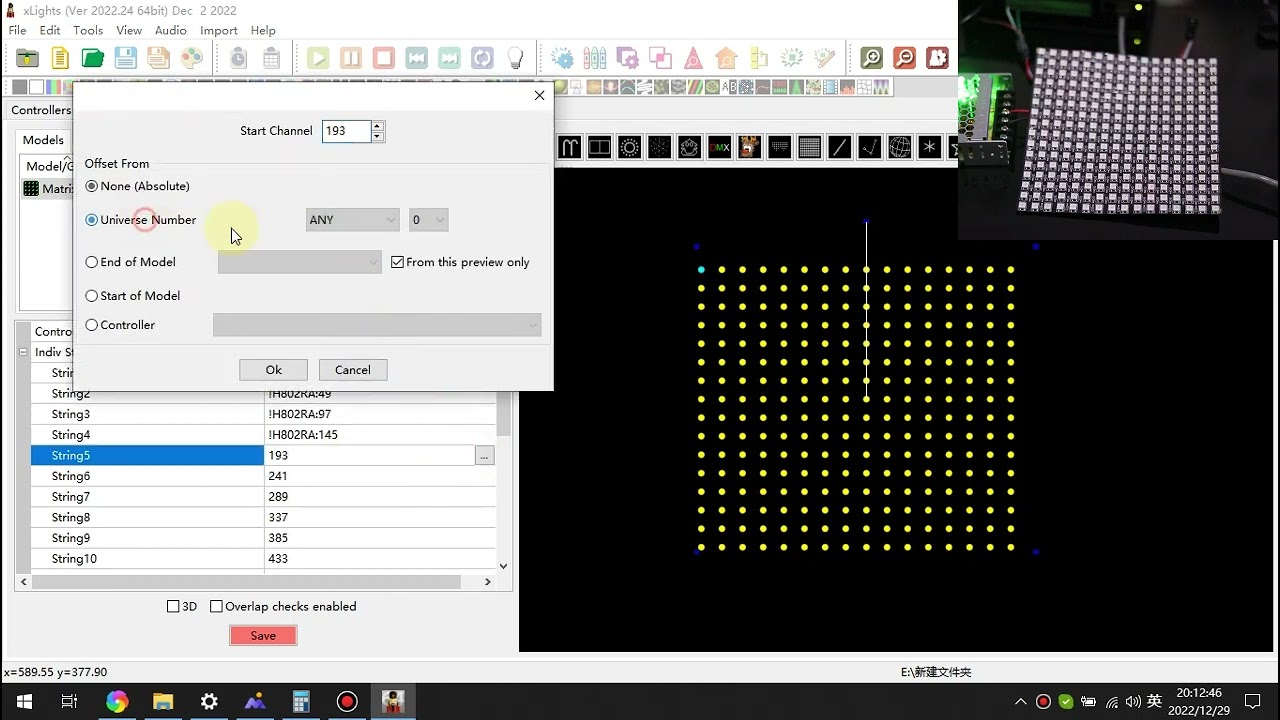Add an Image model with reindeer icon
Viewport: 1280px width, 720px height.
click(749, 148)
